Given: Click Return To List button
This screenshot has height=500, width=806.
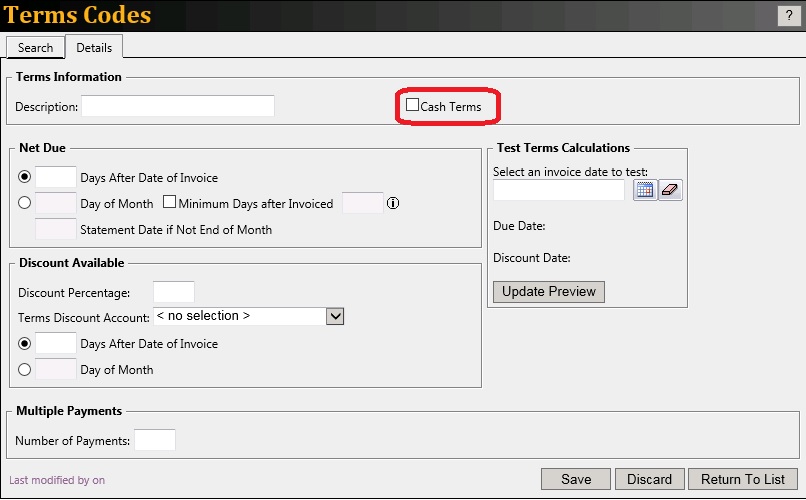Looking at the screenshot, I should 743,479.
